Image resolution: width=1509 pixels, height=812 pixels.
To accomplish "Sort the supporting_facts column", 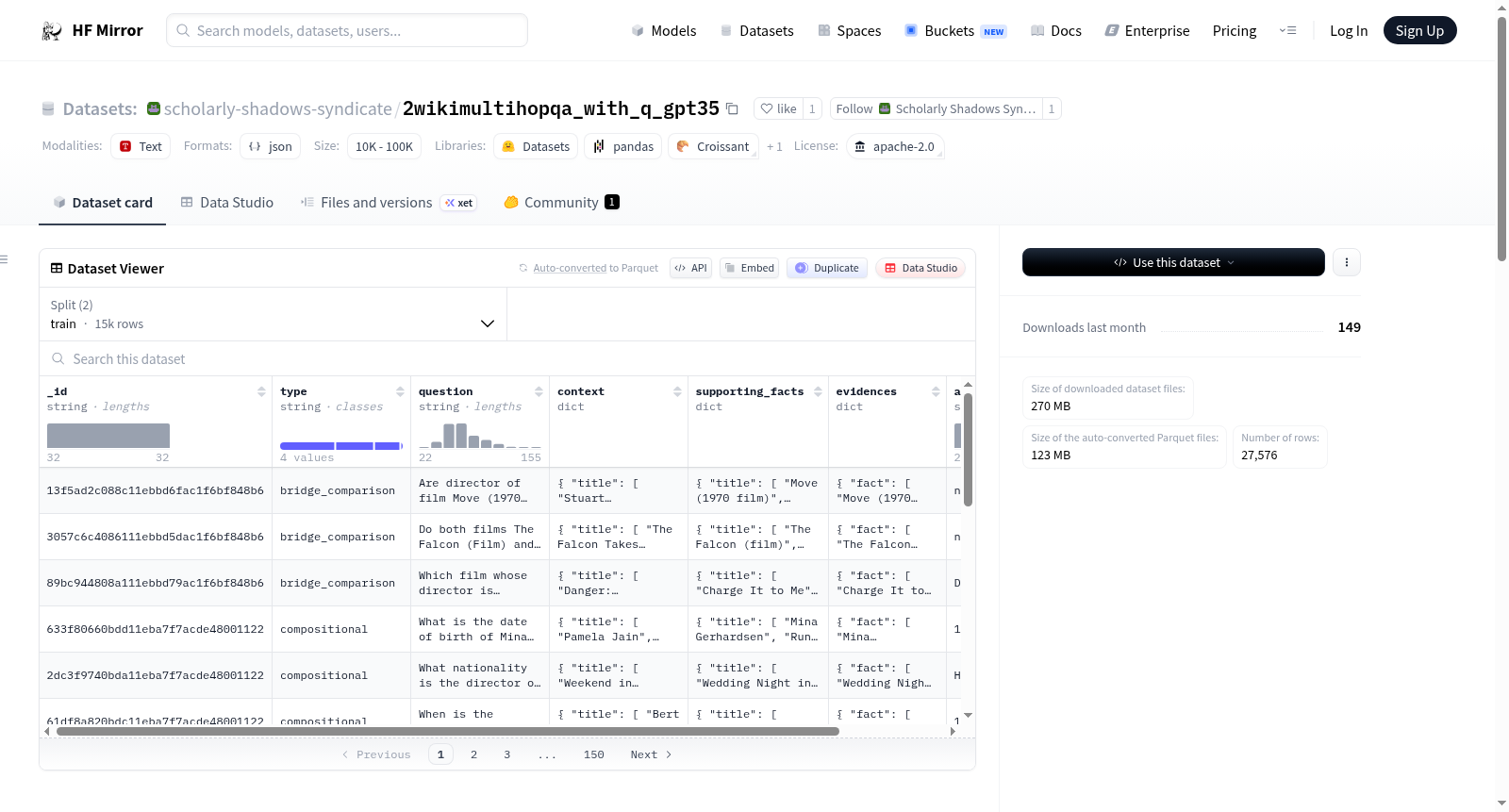I will click(818, 391).
